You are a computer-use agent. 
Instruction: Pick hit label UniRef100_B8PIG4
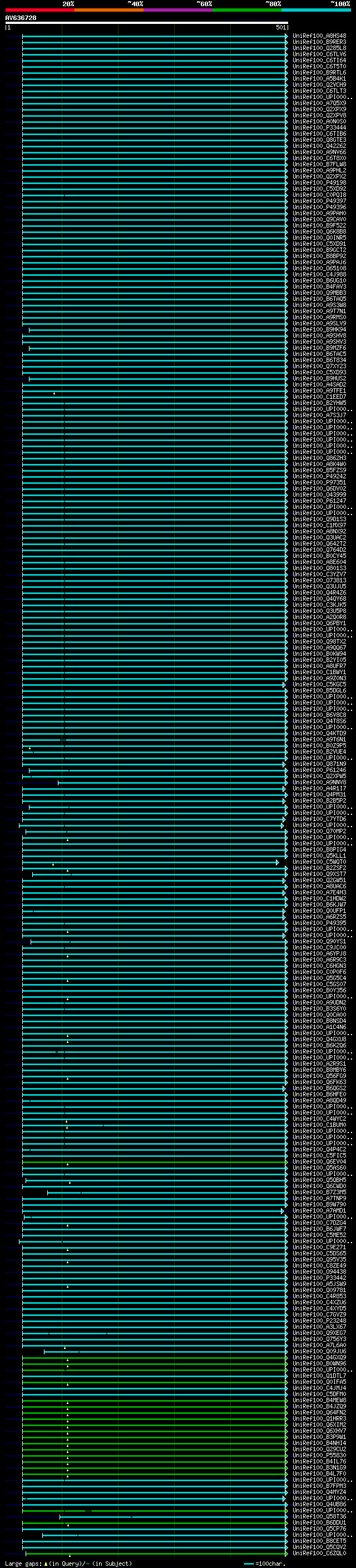(319, 850)
